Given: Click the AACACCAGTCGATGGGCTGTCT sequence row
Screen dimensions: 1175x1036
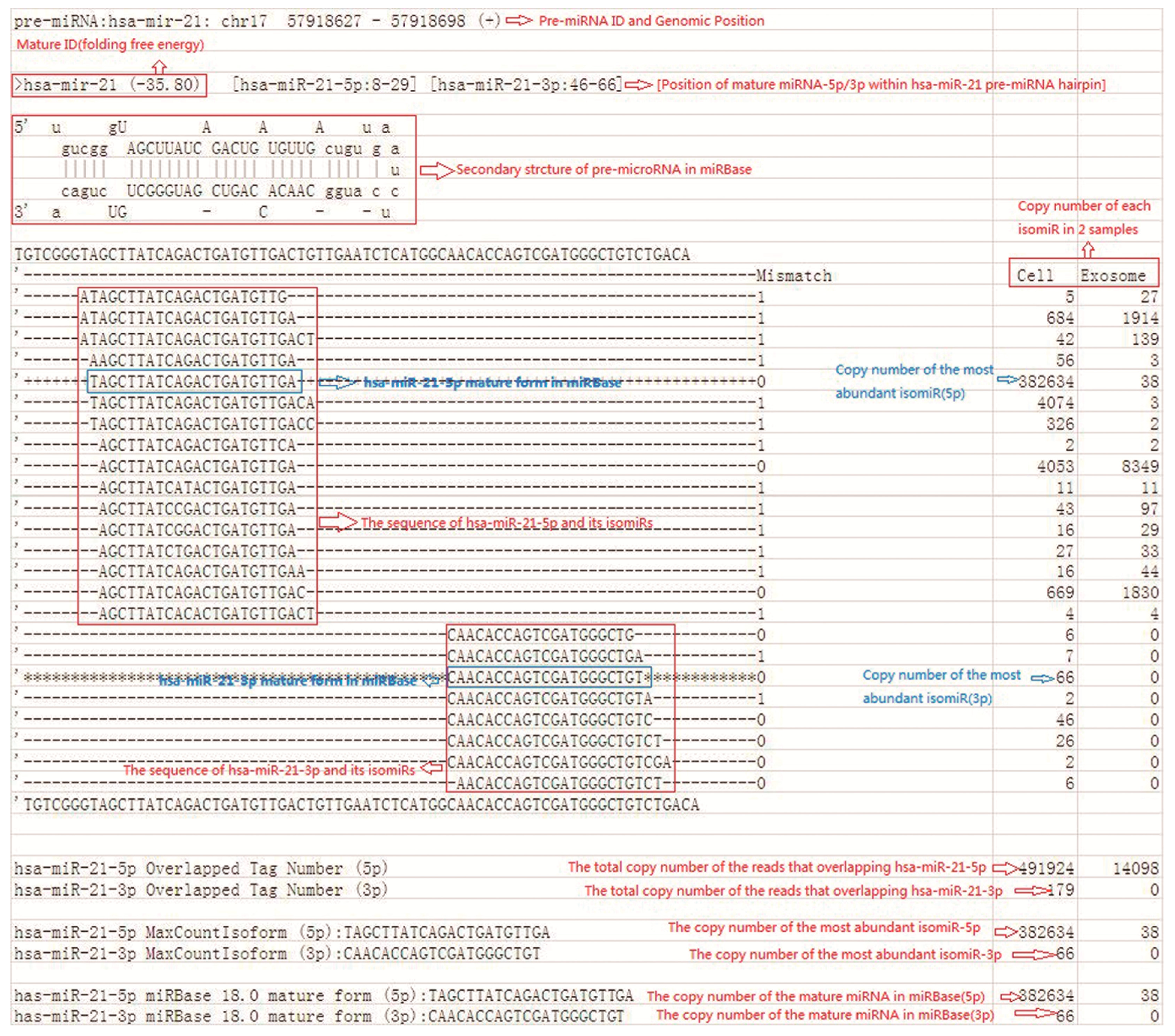Looking at the screenshot, I should click(x=559, y=784).
